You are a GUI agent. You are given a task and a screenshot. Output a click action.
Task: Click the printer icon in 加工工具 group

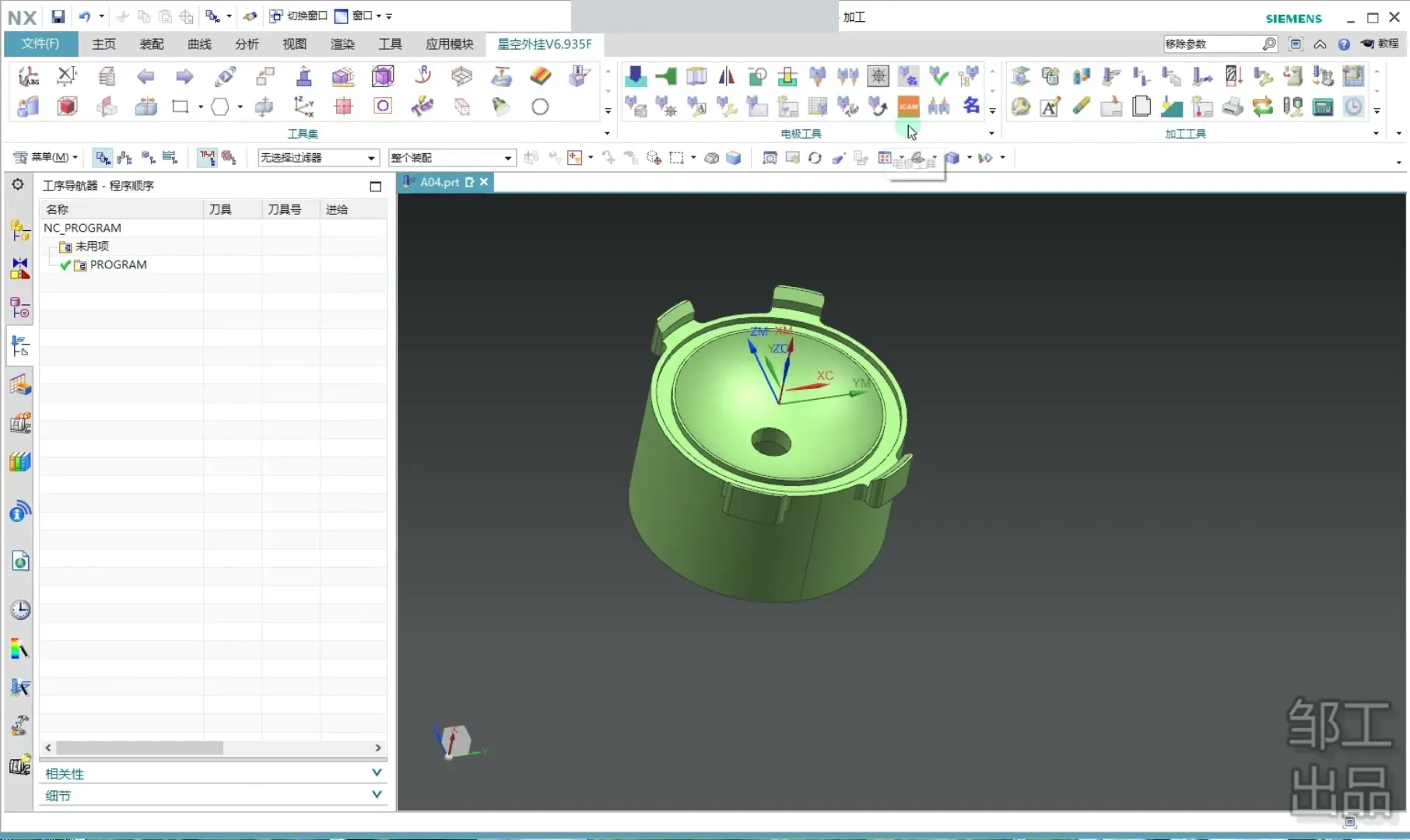pyautogui.click(x=1232, y=107)
